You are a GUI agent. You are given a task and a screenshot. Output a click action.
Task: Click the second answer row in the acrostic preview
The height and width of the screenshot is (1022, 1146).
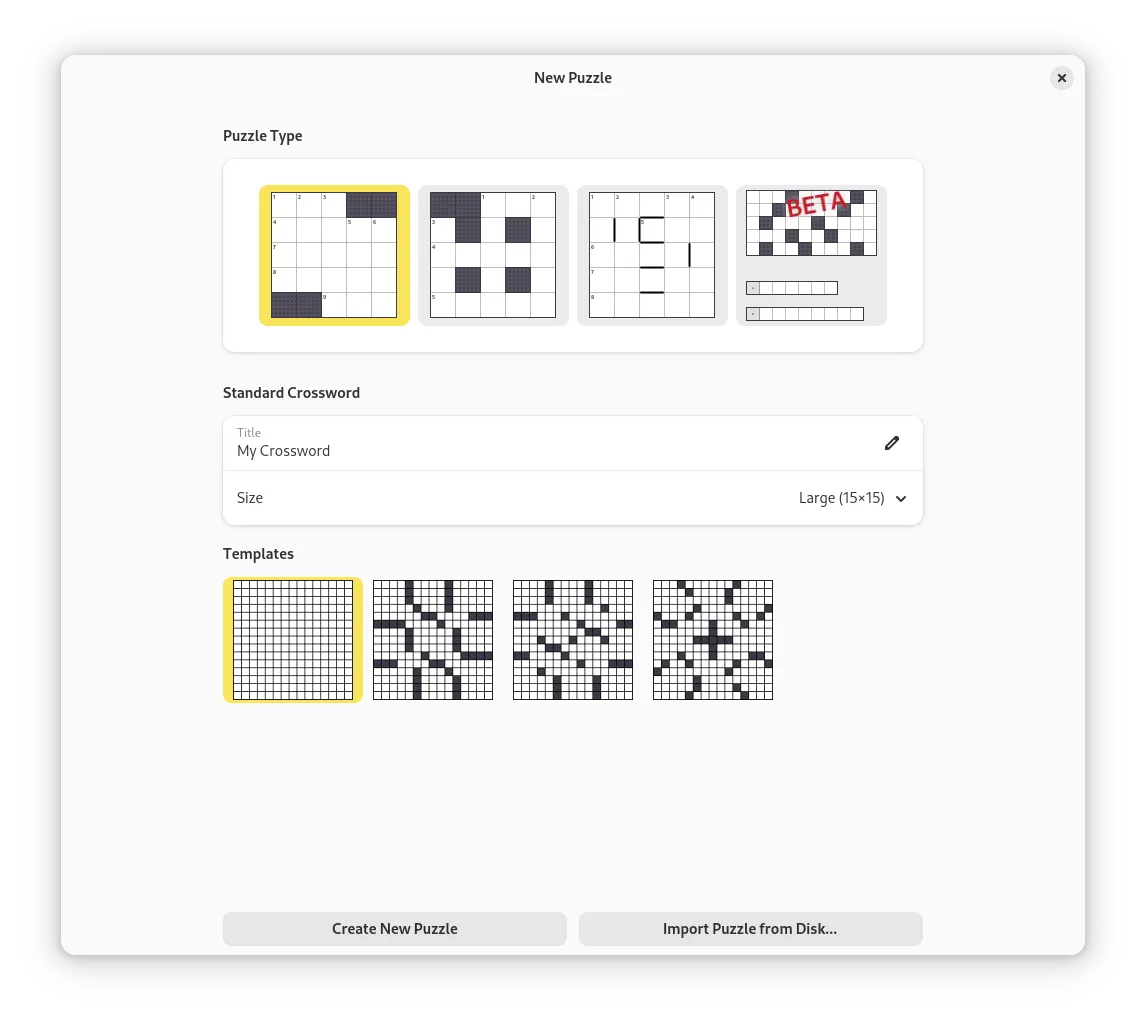click(x=804, y=313)
